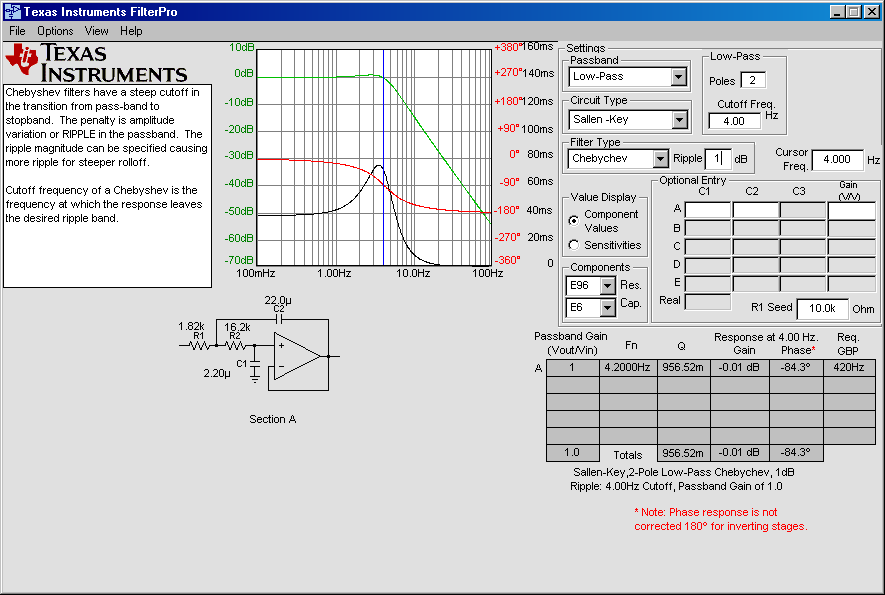Open the View menu
The height and width of the screenshot is (595, 885).
click(x=97, y=31)
